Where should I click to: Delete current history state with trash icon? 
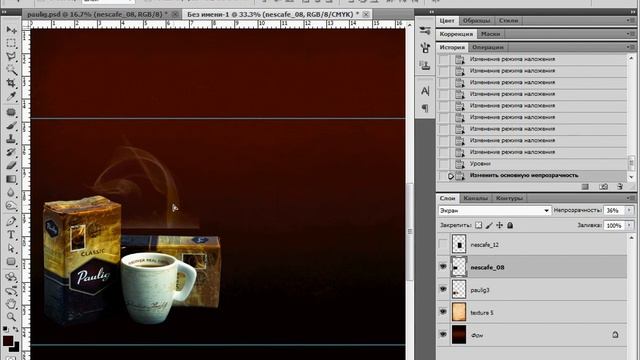click(x=620, y=187)
